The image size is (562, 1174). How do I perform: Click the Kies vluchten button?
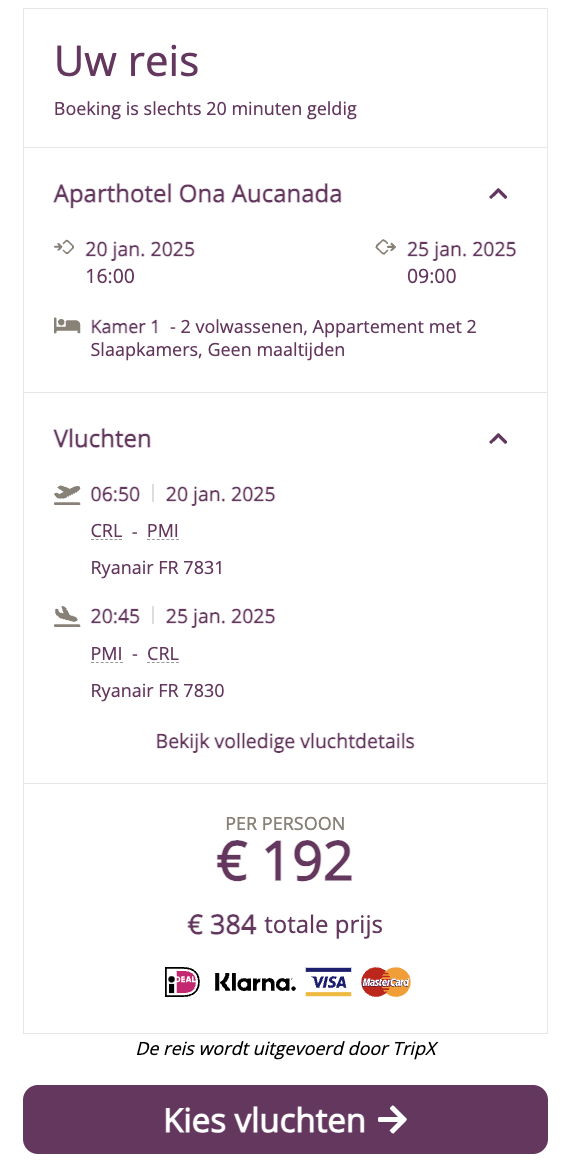click(286, 1119)
